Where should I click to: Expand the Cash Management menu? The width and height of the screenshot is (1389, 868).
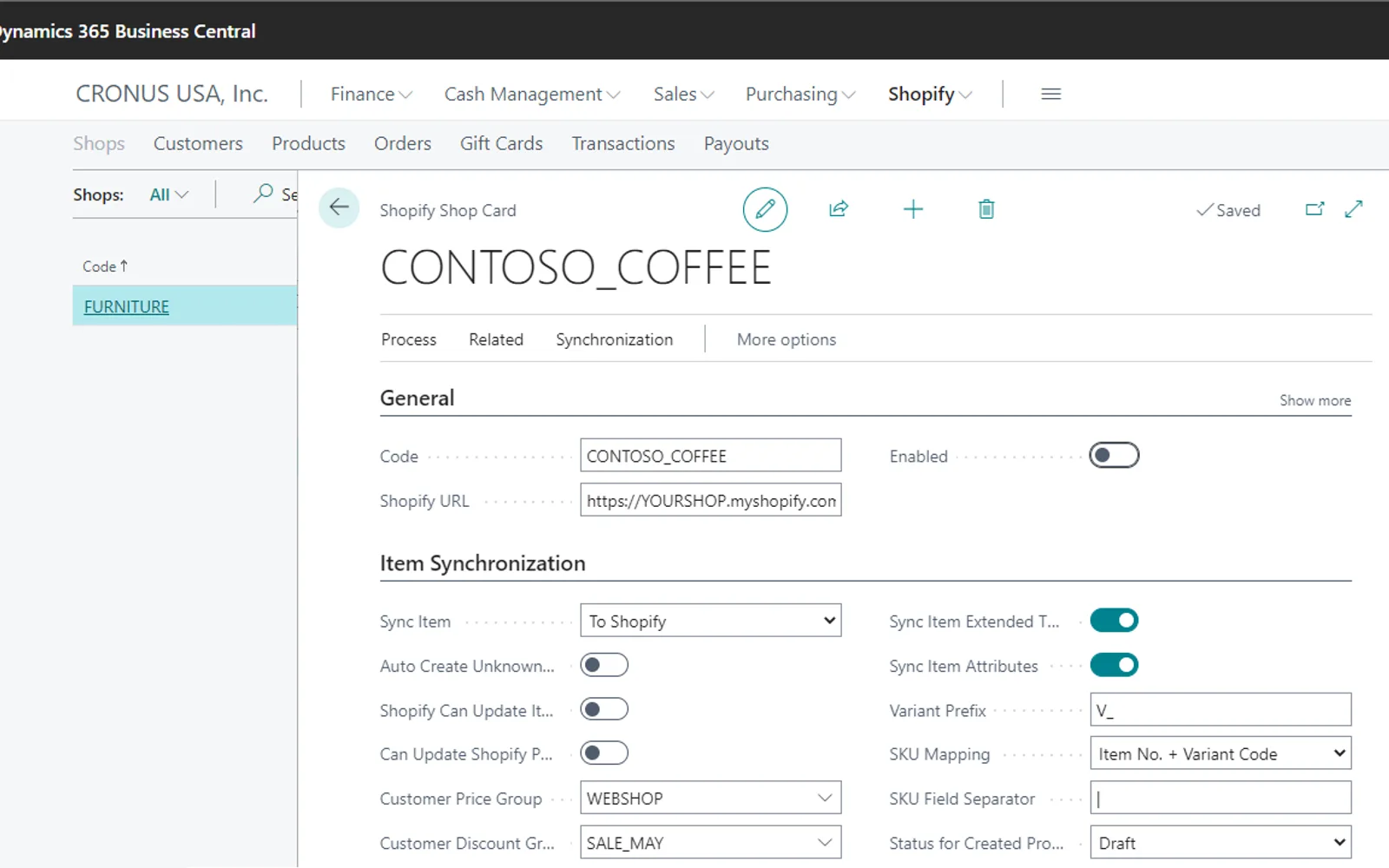point(532,94)
